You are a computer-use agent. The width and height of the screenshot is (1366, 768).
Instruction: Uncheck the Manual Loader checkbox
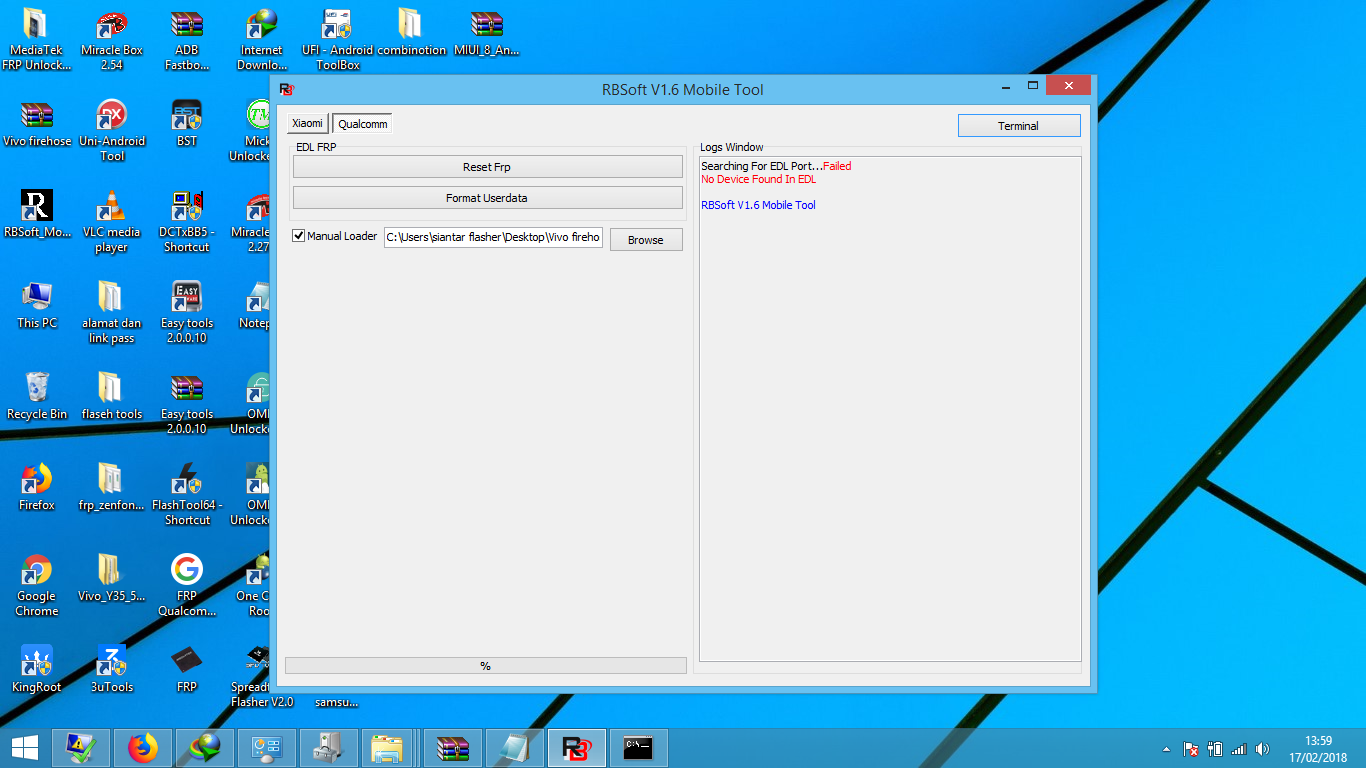coord(298,235)
